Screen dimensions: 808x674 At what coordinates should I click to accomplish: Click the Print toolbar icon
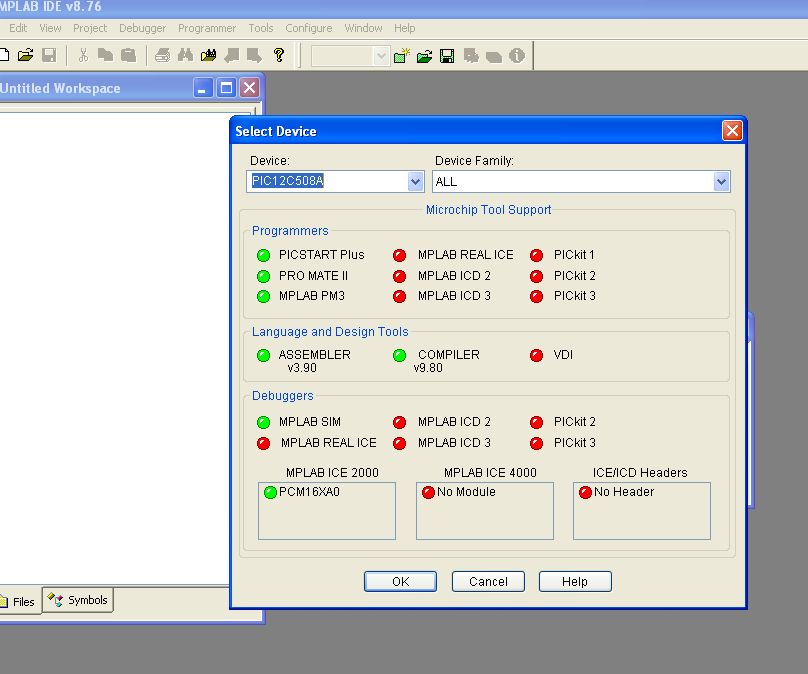pyautogui.click(x=162, y=55)
